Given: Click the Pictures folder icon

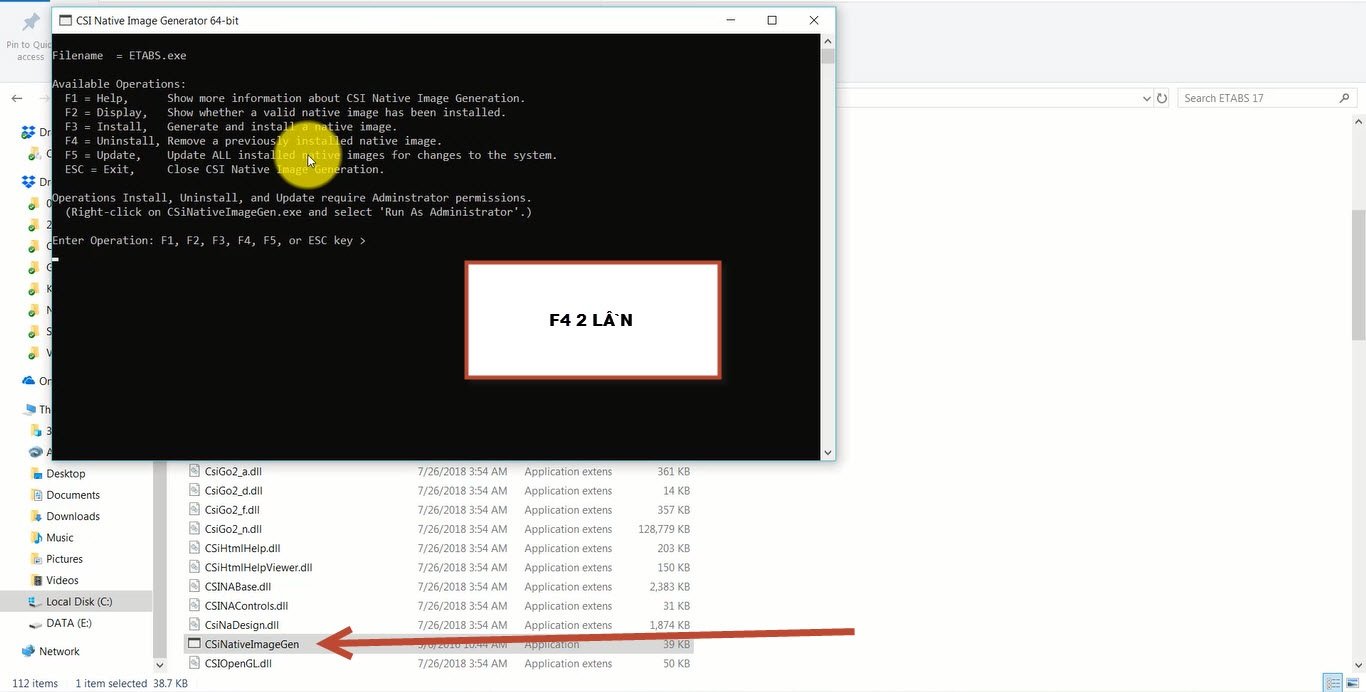Looking at the screenshot, I should tap(36, 559).
